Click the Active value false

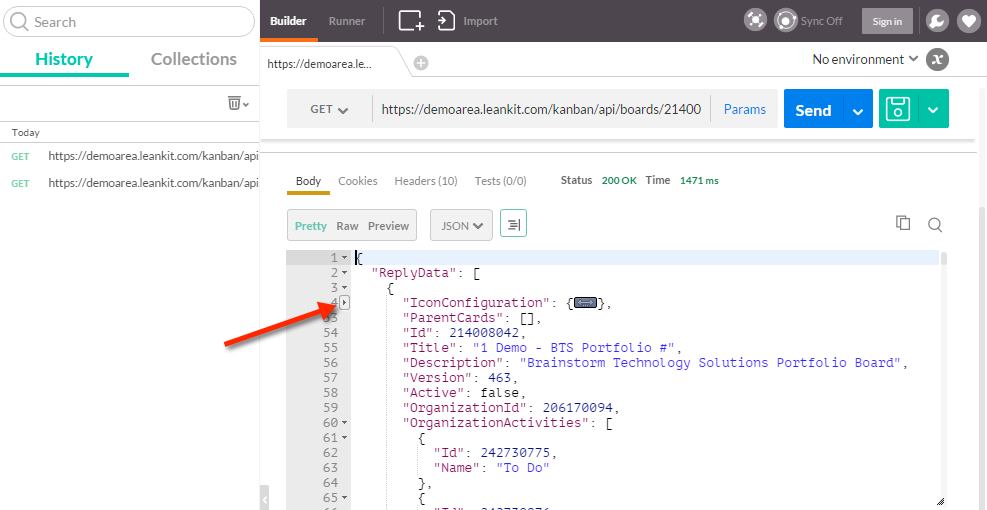click(499, 393)
